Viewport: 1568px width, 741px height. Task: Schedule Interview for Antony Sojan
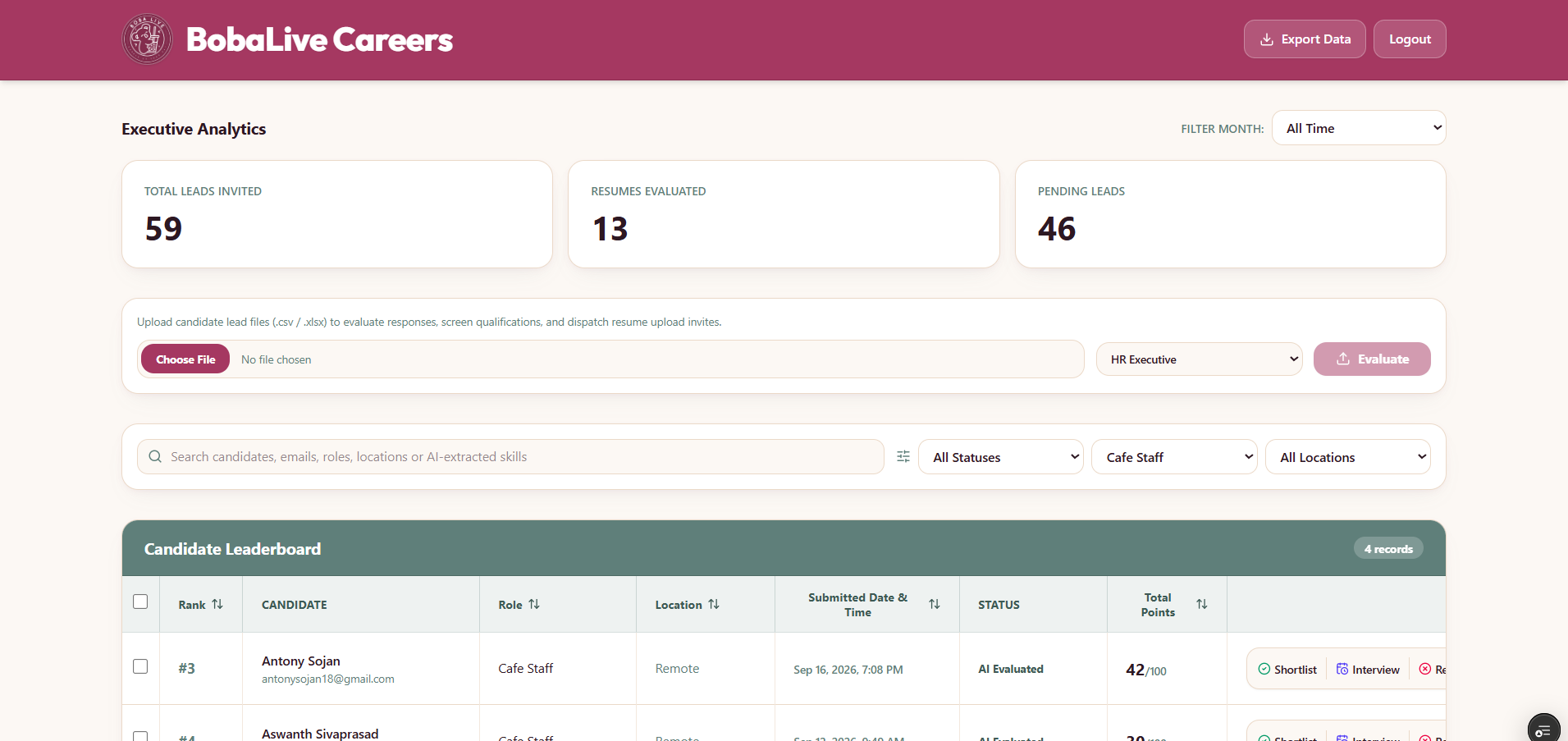click(x=1368, y=670)
